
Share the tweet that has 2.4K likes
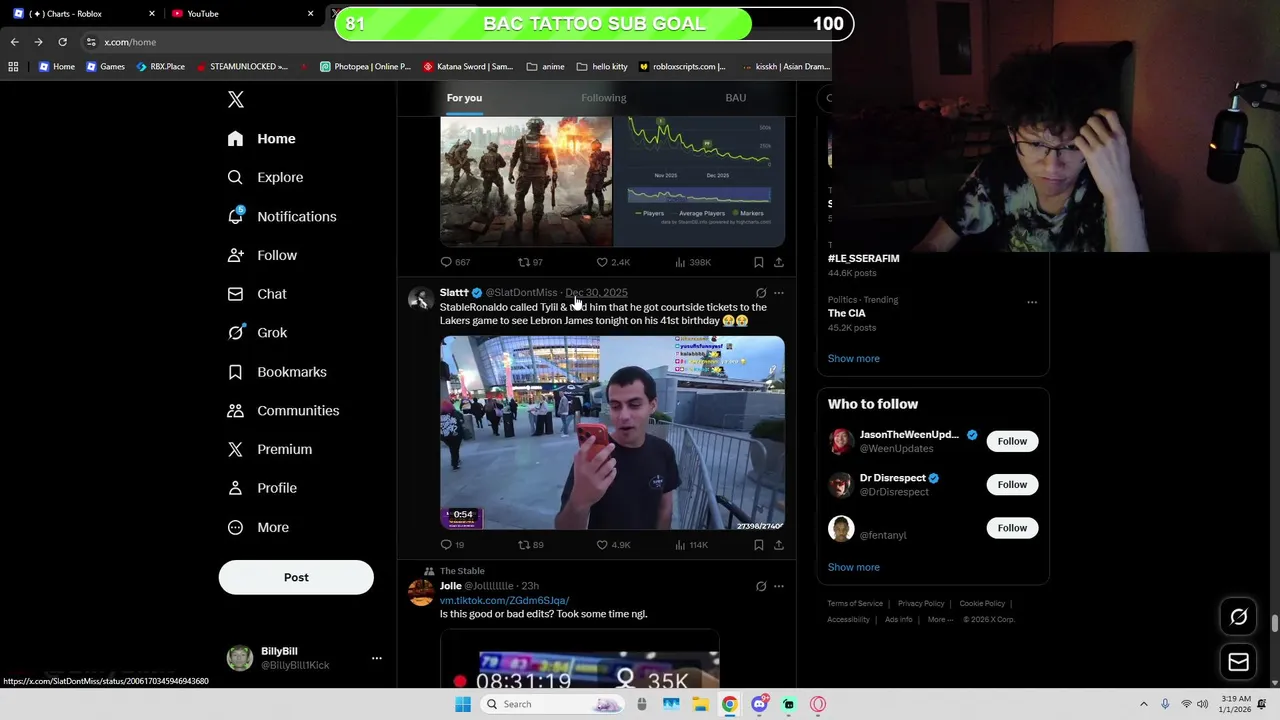[779, 262]
